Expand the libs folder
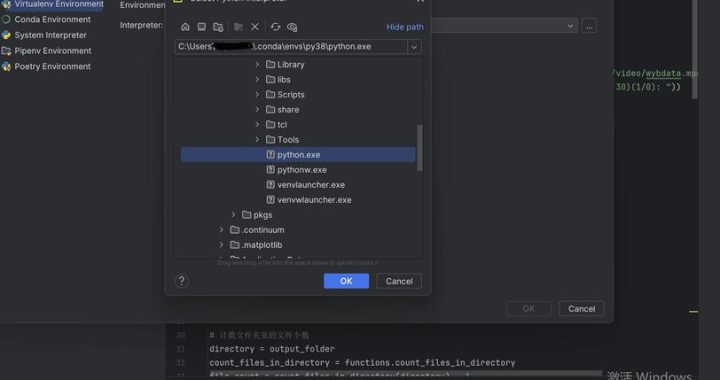This screenshot has height=380, width=720. coord(257,80)
